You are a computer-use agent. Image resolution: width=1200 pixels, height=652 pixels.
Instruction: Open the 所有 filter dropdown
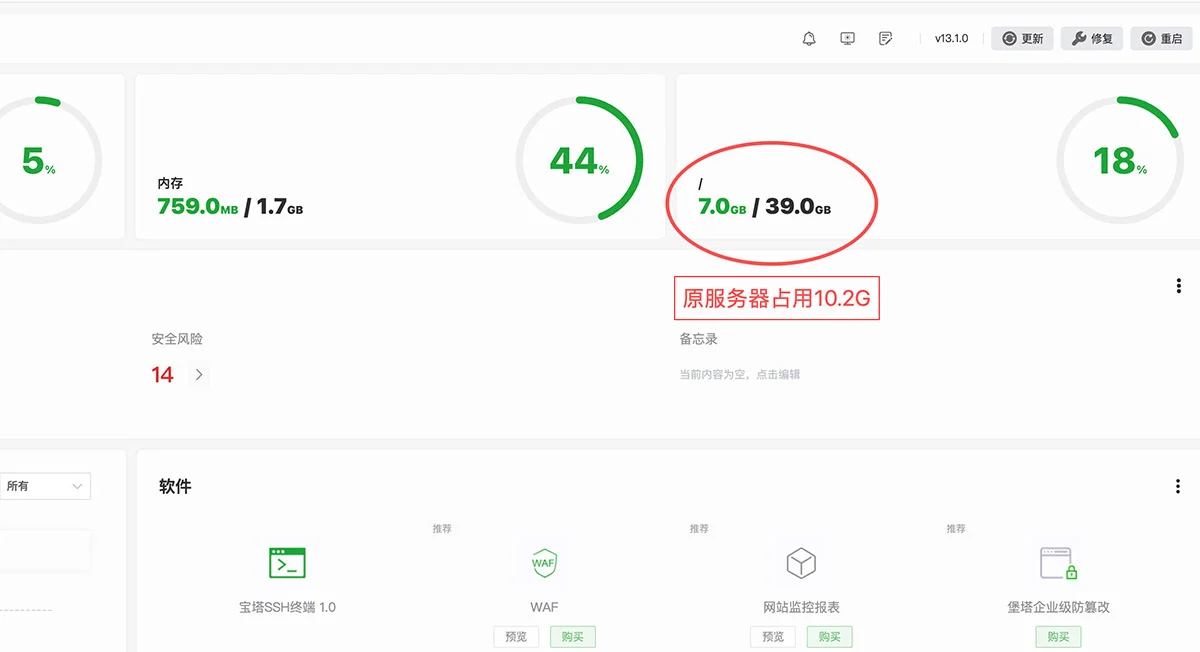(45, 486)
